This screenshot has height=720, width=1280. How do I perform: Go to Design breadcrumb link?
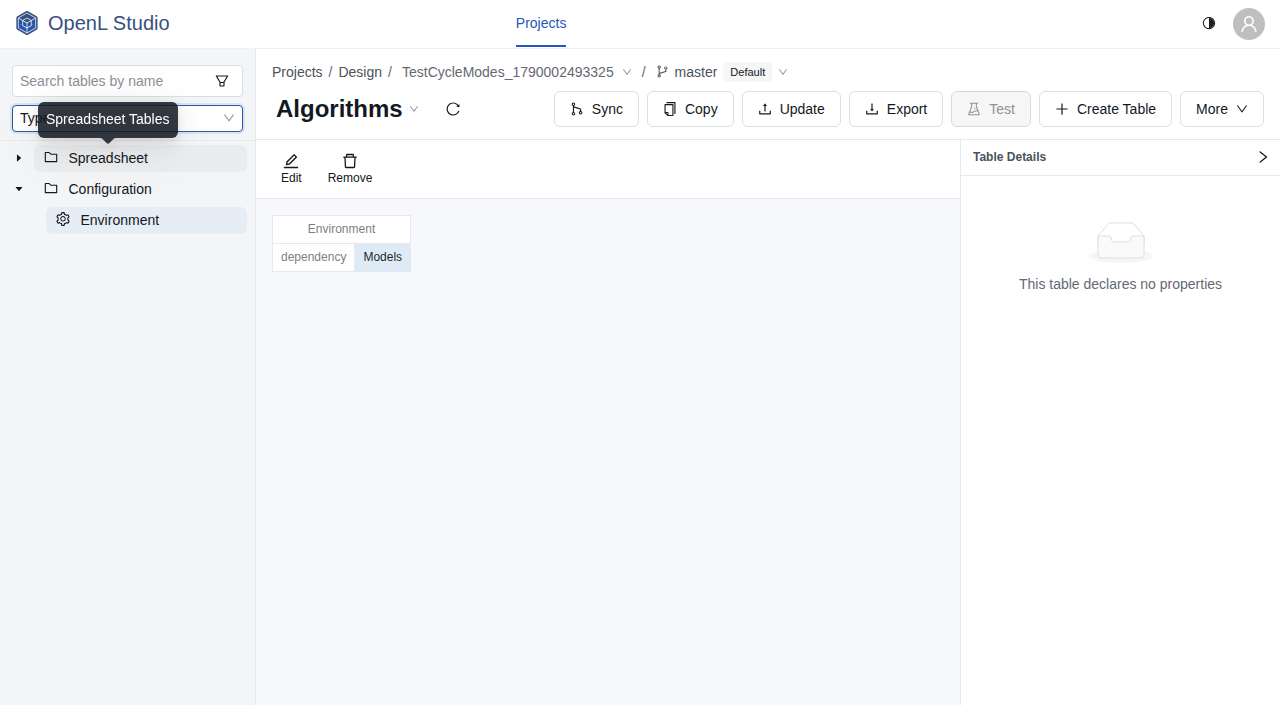(360, 72)
